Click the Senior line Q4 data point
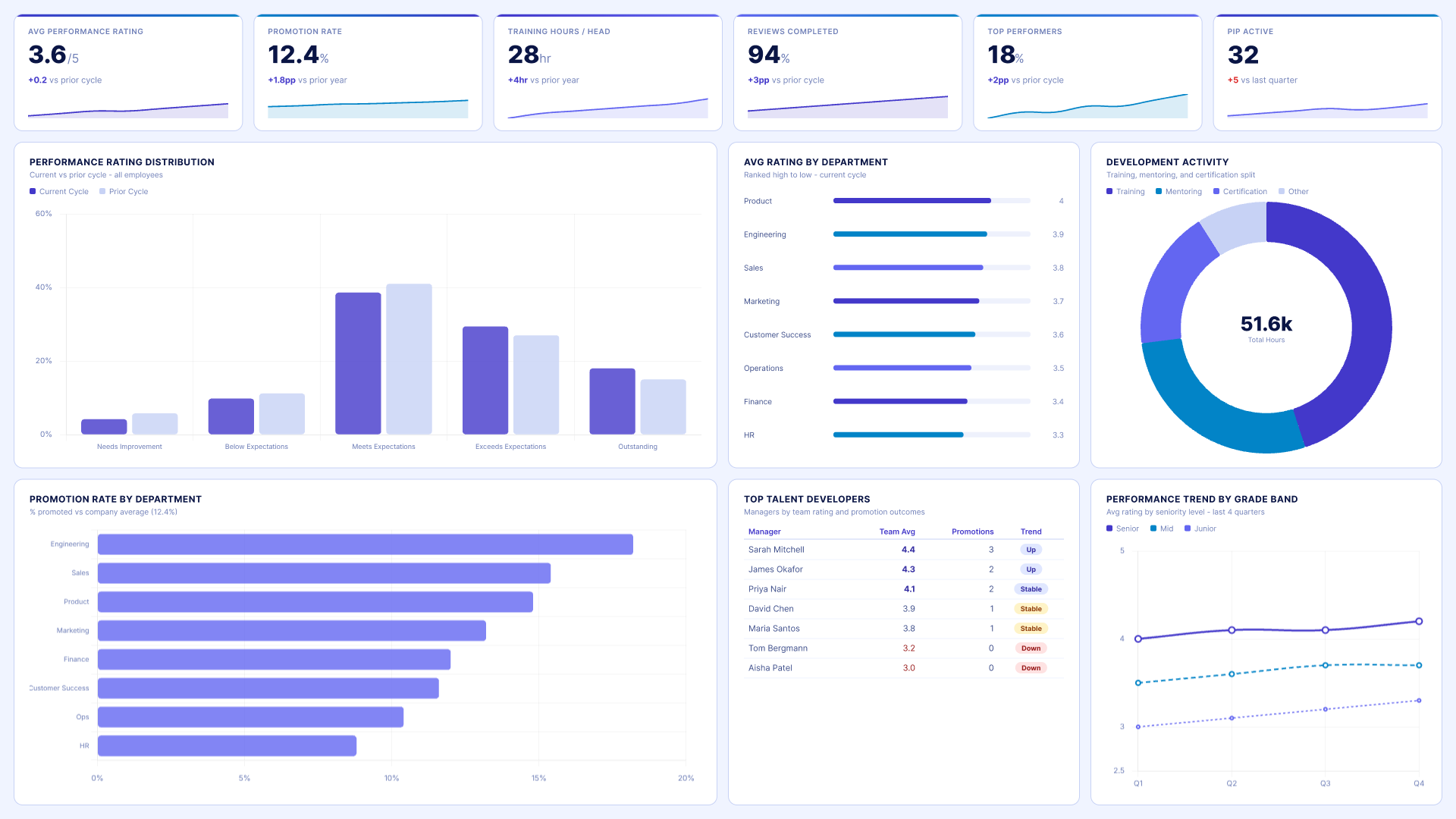 (x=1419, y=621)
